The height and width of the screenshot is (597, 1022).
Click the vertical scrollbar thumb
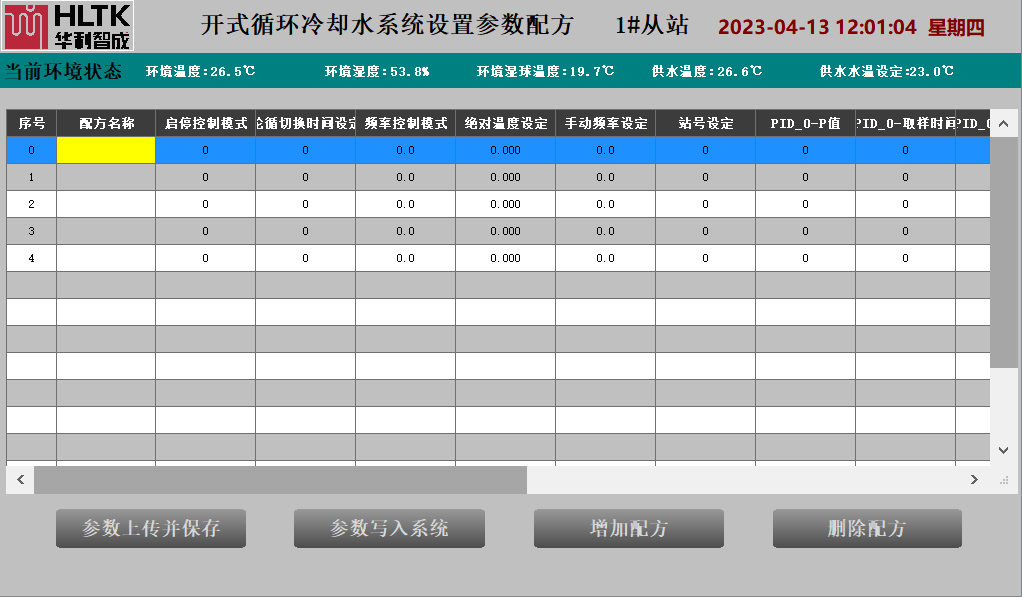point(1004,250)
